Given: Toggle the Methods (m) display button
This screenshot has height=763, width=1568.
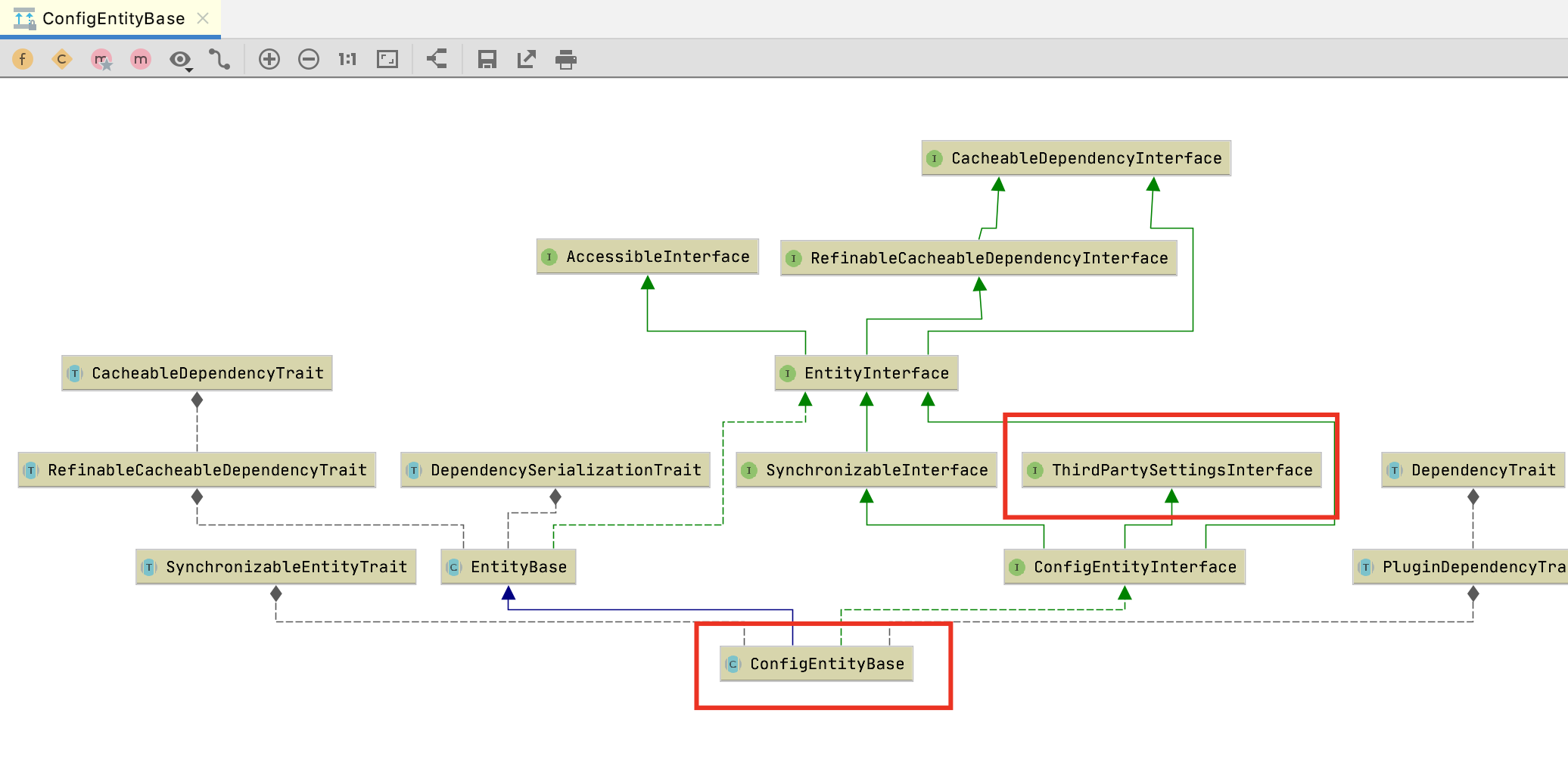Looking at the screenshot, I should [141, 59].
